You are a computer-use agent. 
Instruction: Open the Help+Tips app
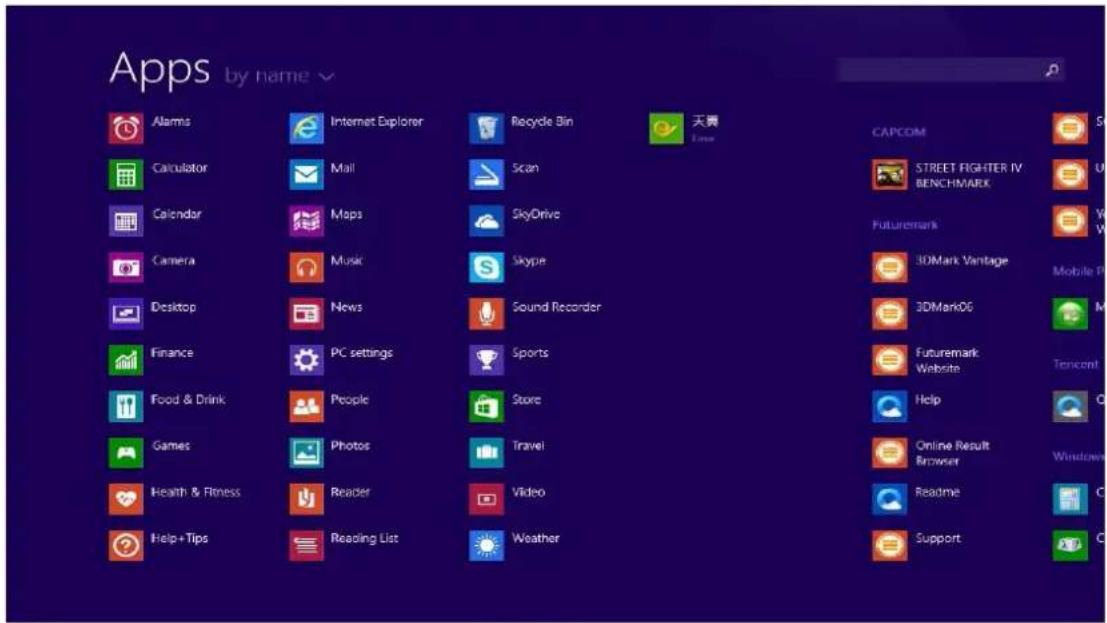point(126,545)
